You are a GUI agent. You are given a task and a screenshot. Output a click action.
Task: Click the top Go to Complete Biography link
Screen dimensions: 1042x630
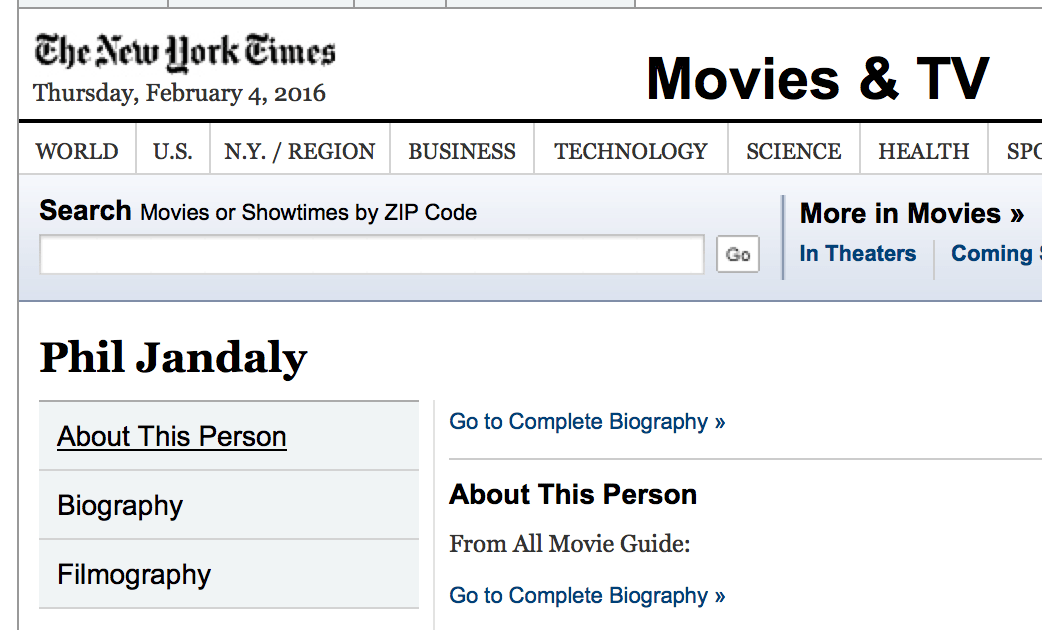pyautogui.click(x=587, y=421)
